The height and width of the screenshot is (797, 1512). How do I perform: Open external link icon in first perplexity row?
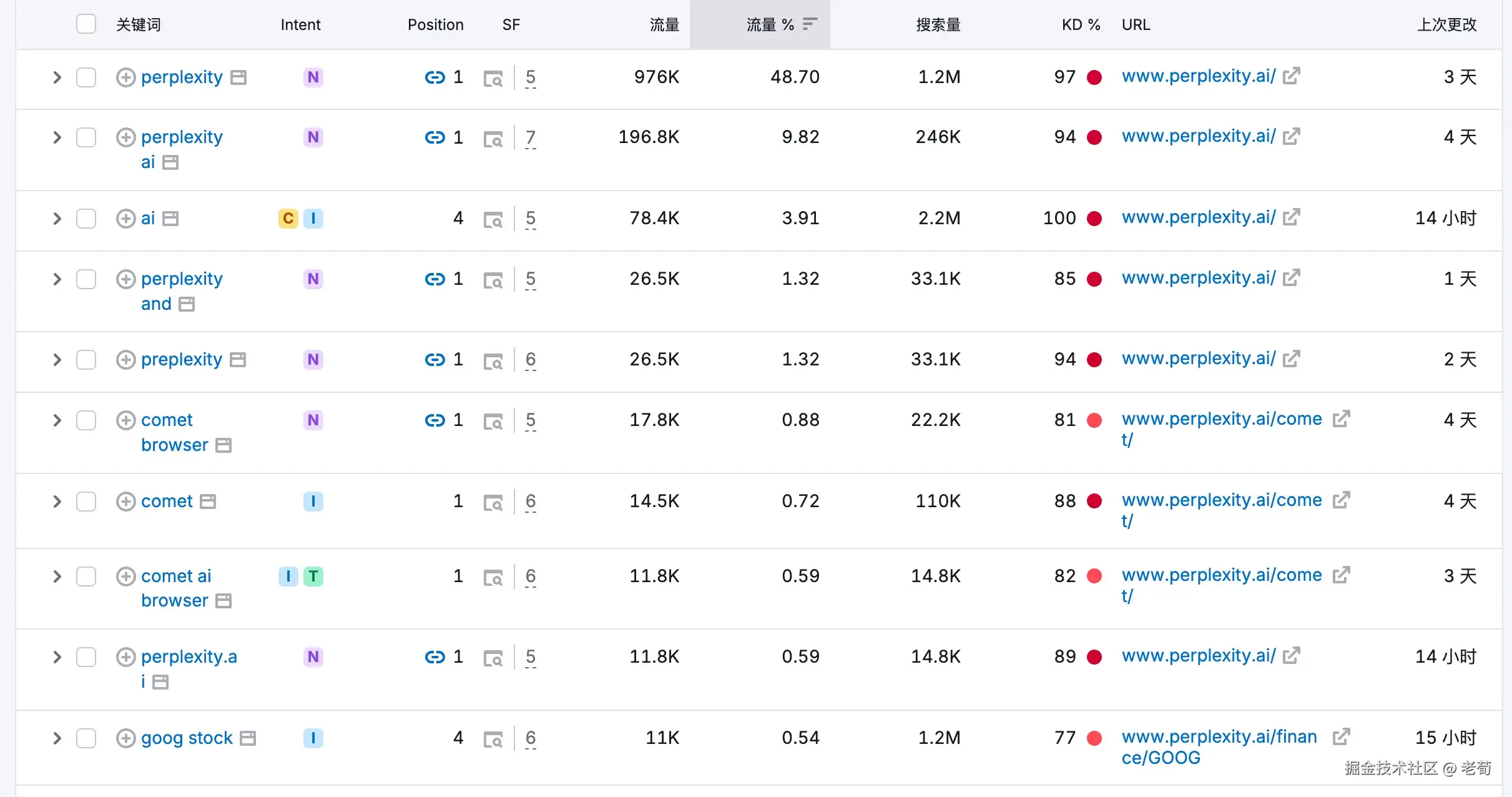tap(1291, 76)
